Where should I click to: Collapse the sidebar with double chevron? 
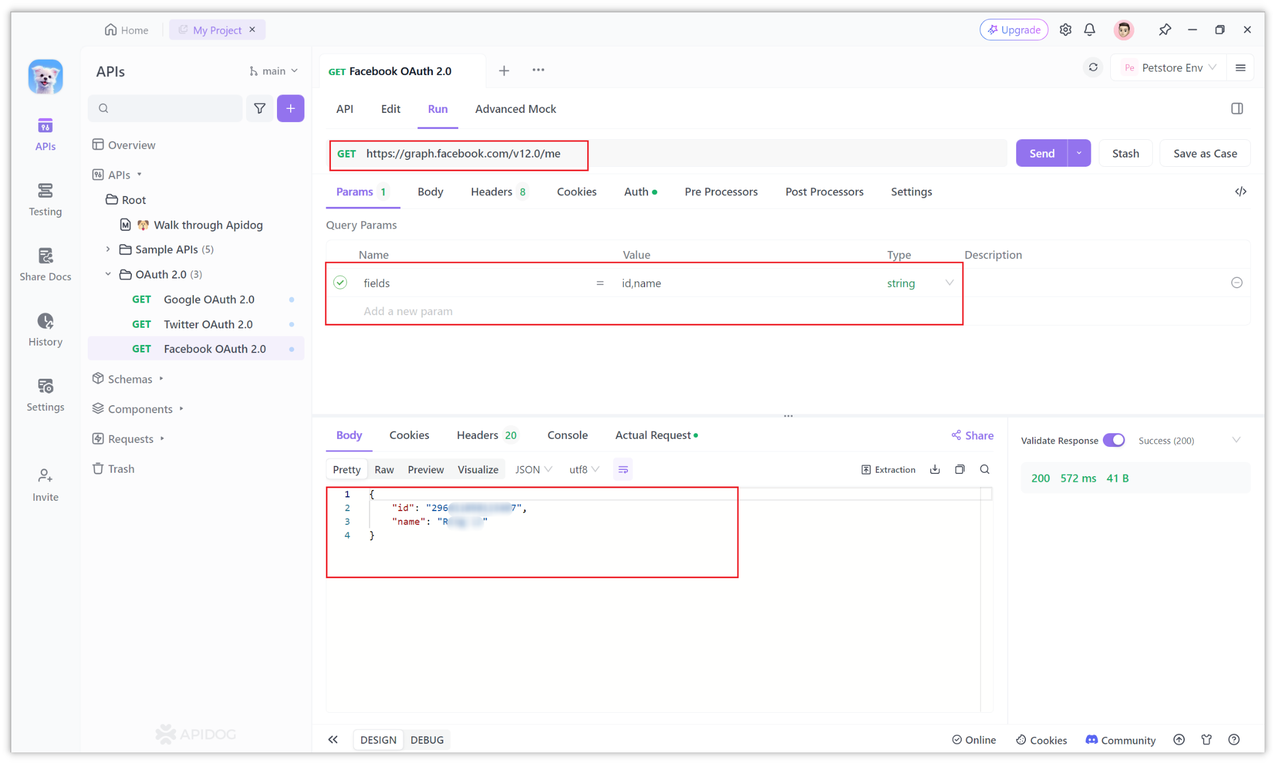coord(333,740)
